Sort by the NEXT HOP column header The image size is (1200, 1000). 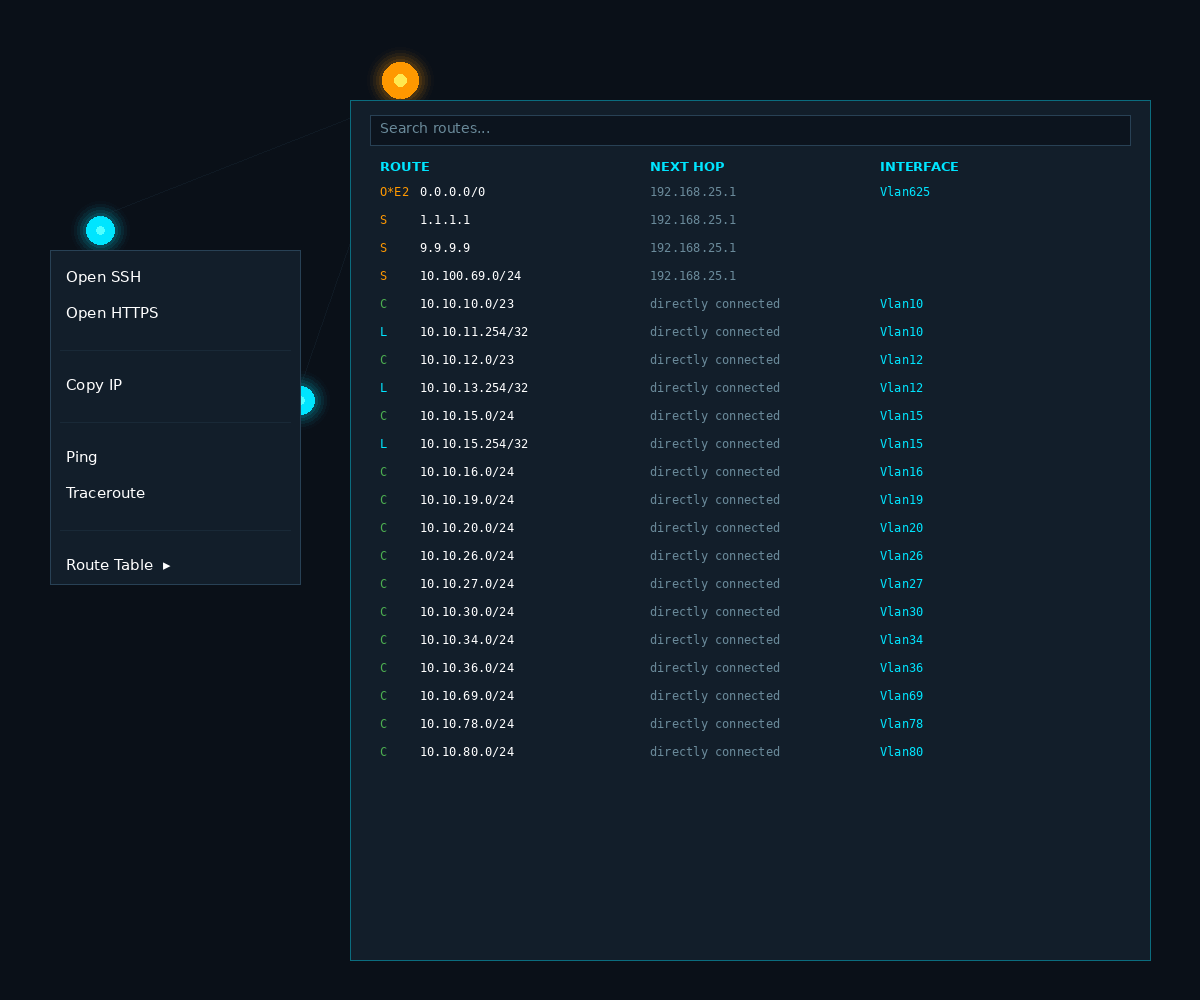coord(687,167)
